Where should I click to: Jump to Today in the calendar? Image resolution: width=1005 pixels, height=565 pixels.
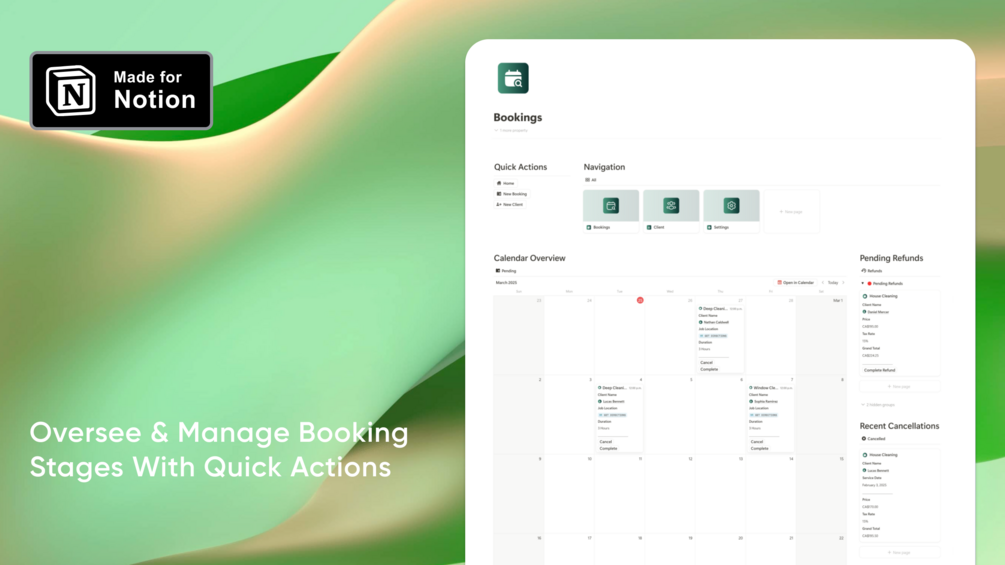[x=833, y=282]
